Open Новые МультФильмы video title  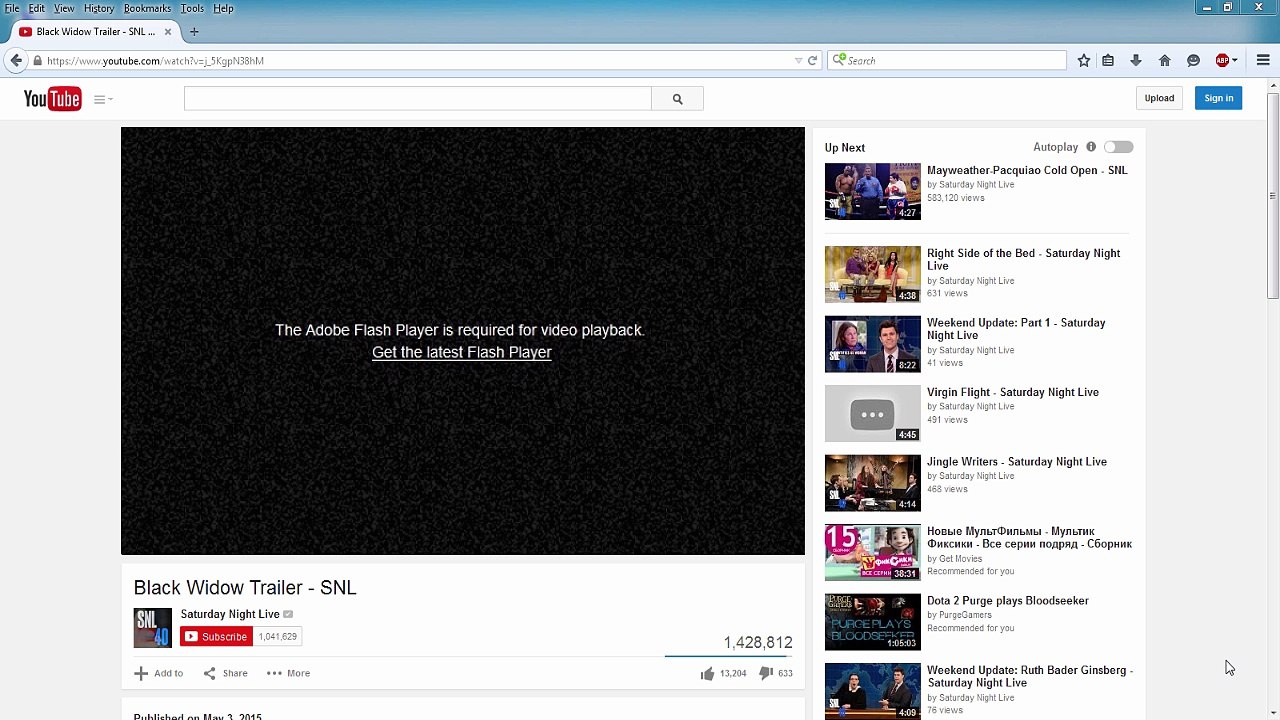tap(1029, 538)
